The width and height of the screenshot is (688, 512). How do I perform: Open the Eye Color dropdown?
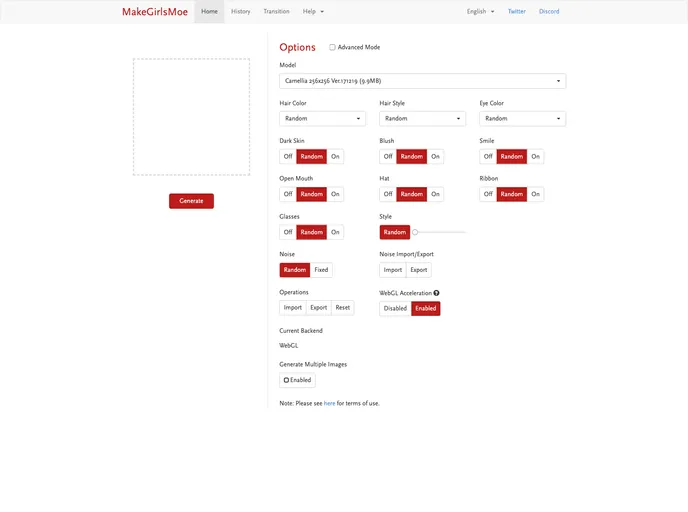click(522, 119)
